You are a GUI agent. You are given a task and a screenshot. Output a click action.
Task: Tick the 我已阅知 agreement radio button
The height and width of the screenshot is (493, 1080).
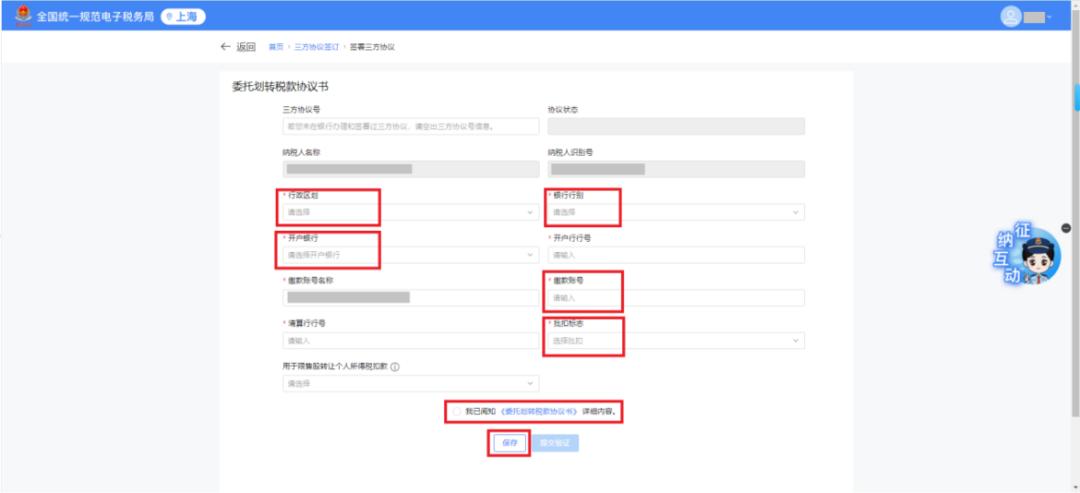click(457, 411)
